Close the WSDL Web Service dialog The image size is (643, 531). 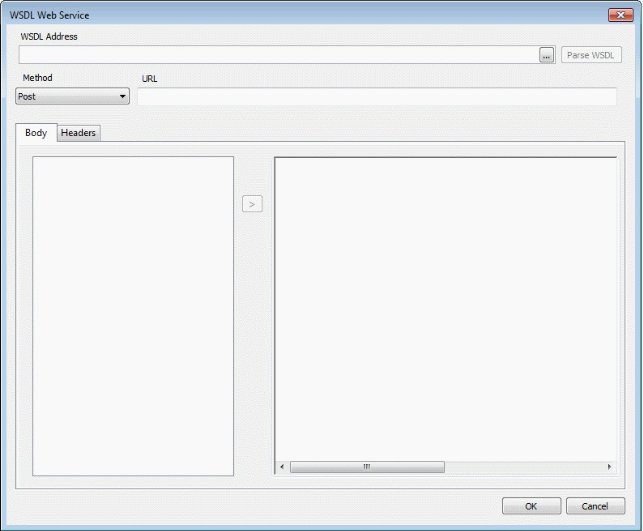coord(621,15)
